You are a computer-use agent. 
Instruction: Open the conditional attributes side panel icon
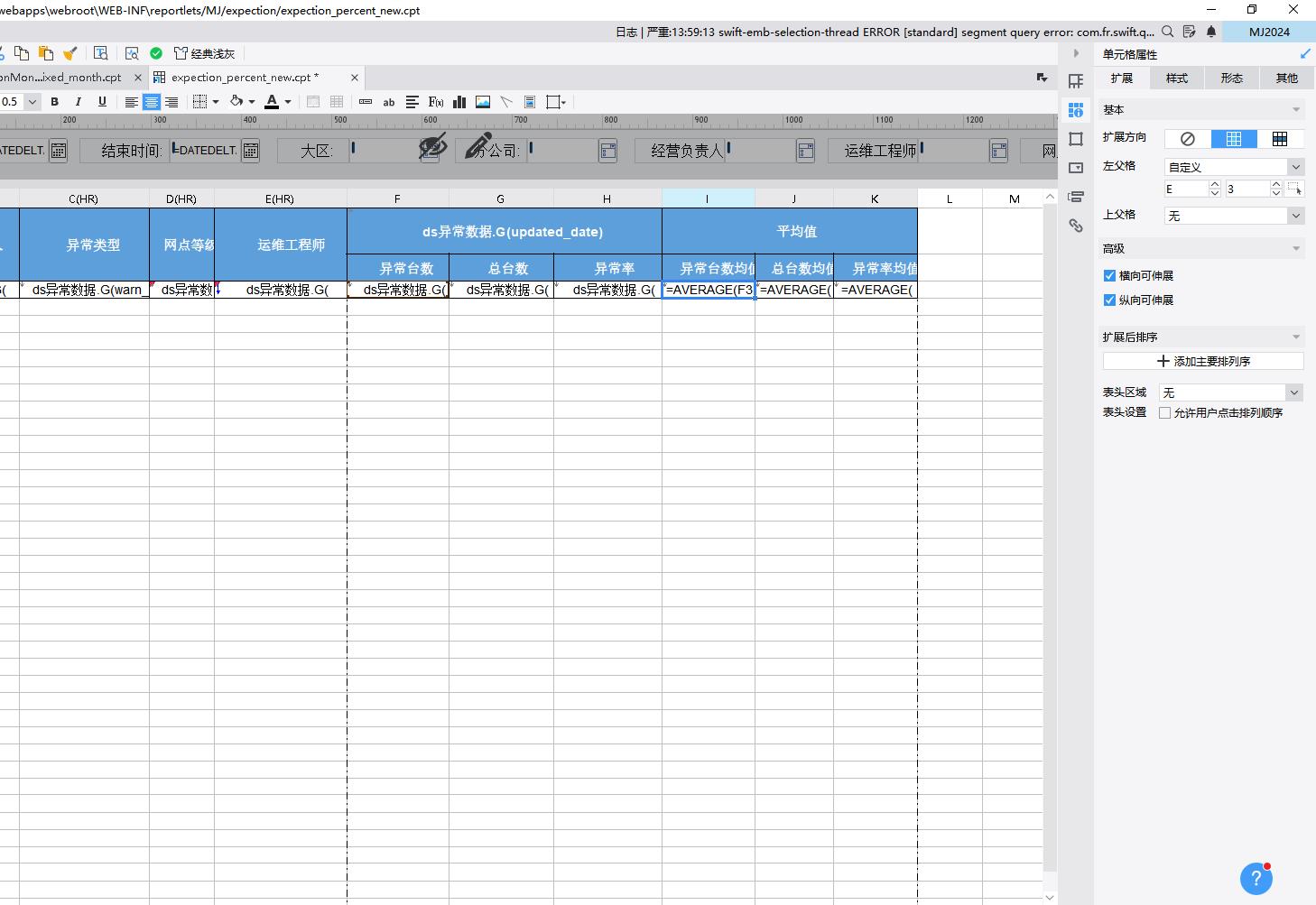1076,197
